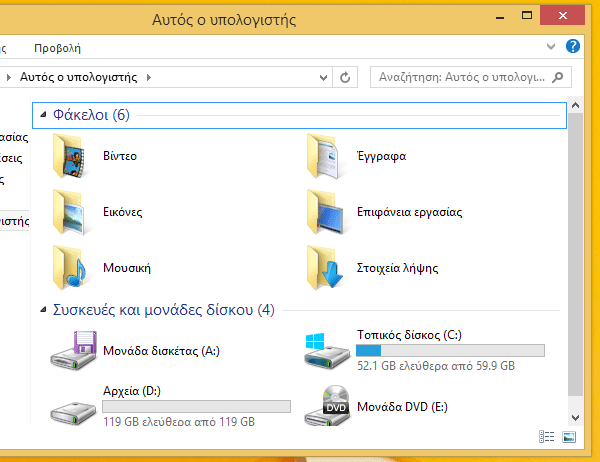Open the Στοιχεία λήψης folder icon
Image resolution: width=600 pixels, height=462 pixels.
point(325,268)
